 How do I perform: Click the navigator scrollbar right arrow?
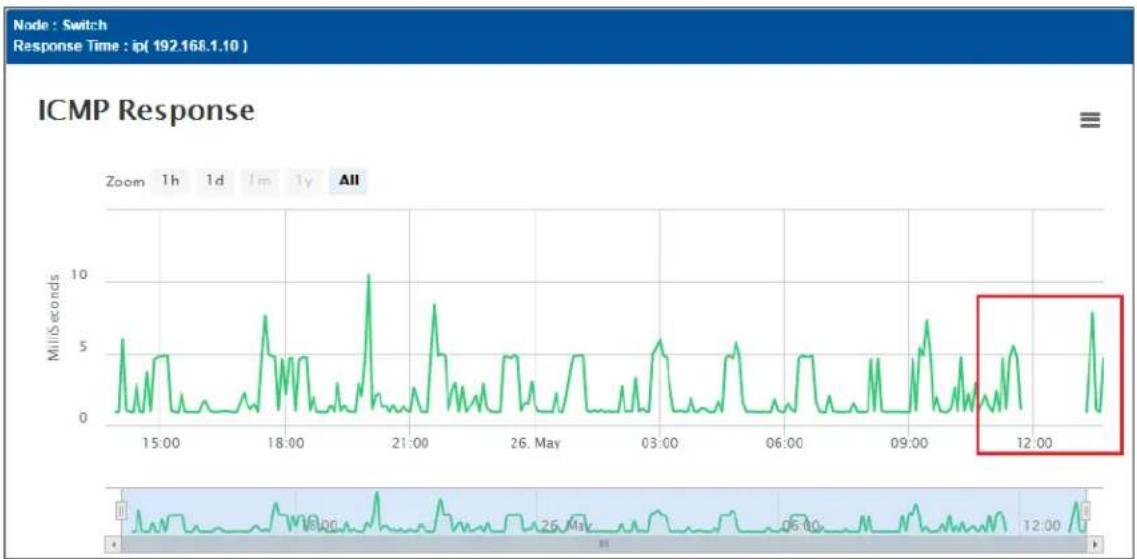(1095, 543)
